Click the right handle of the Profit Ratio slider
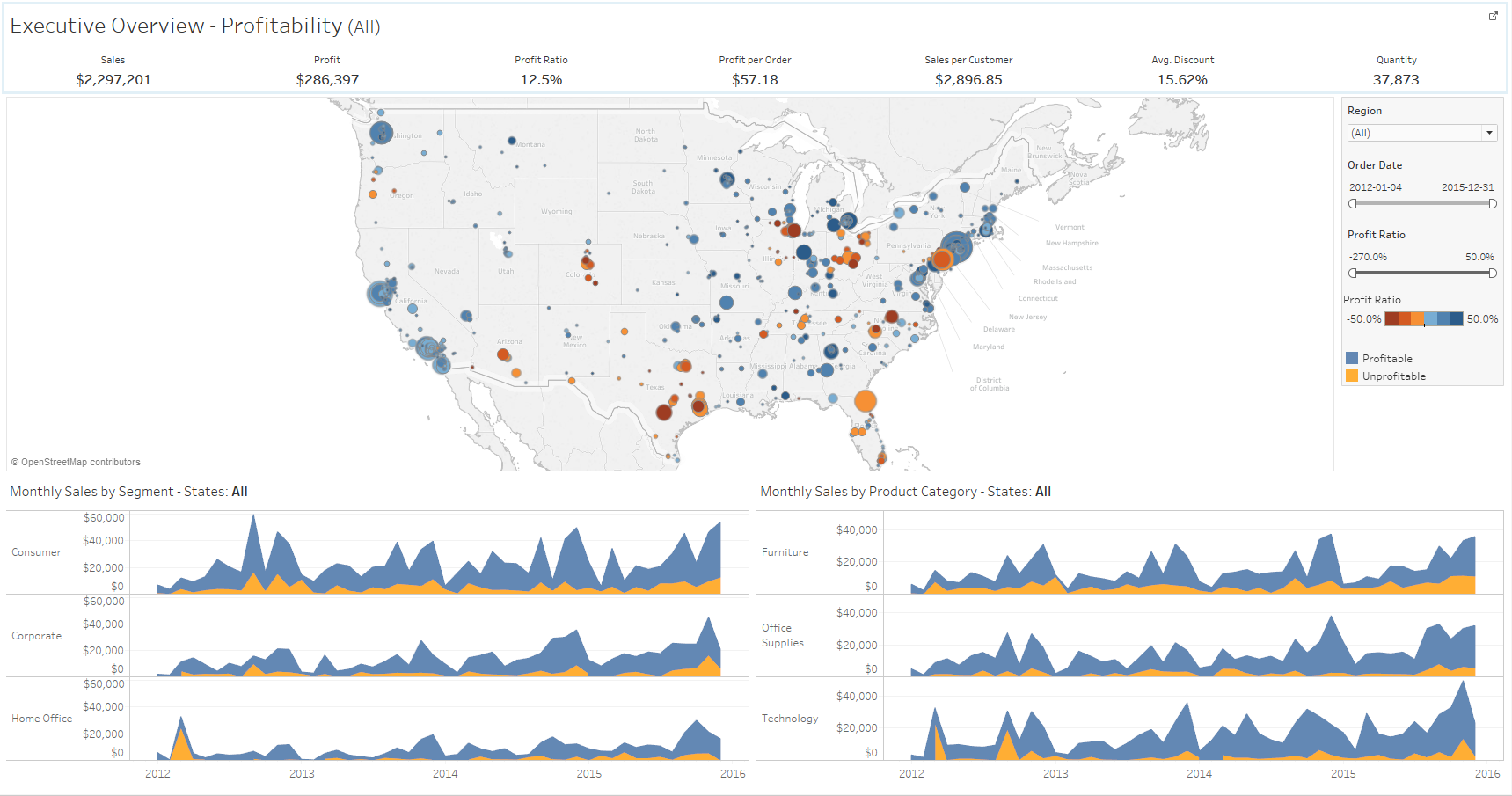 1493,273
